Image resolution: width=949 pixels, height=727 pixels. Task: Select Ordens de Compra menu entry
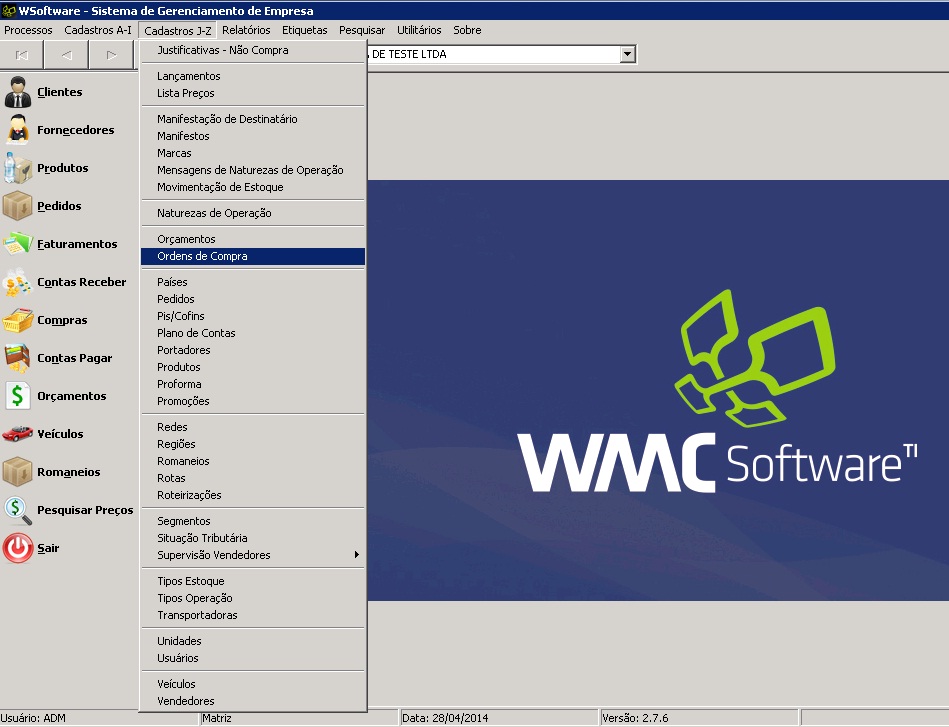click(202, 256)
